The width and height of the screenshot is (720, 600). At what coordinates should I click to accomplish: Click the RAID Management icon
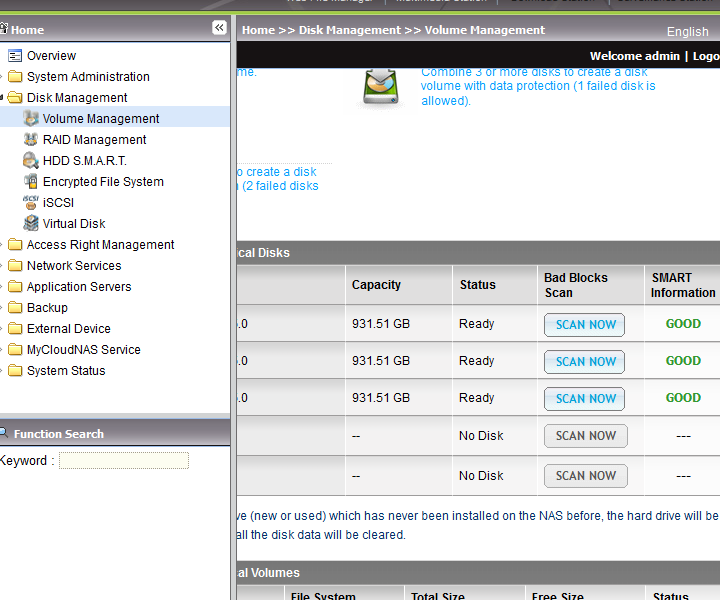pos(31,140)
